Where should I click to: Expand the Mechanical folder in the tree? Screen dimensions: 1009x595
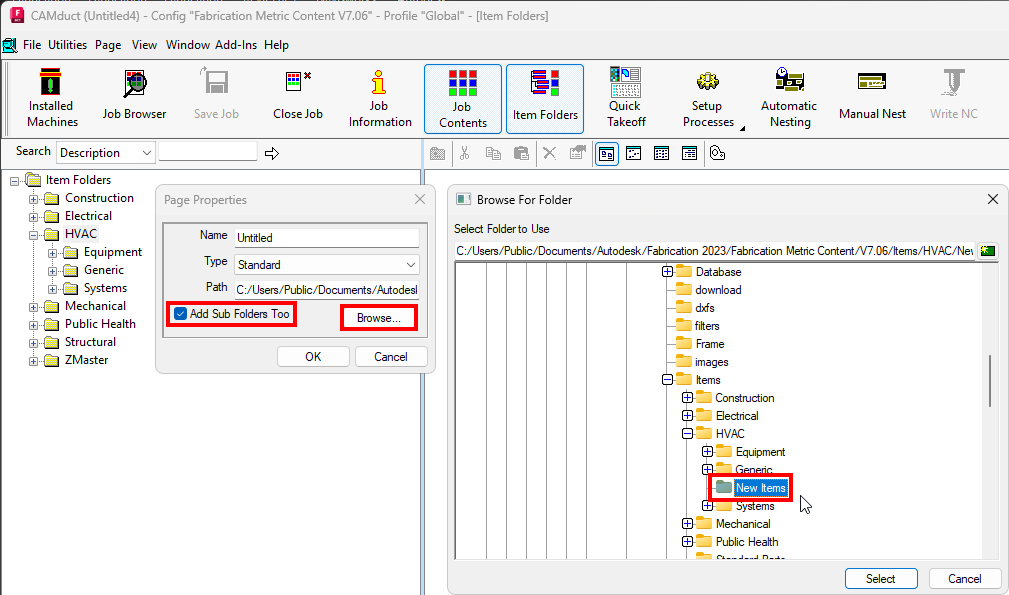coord(34,305)
